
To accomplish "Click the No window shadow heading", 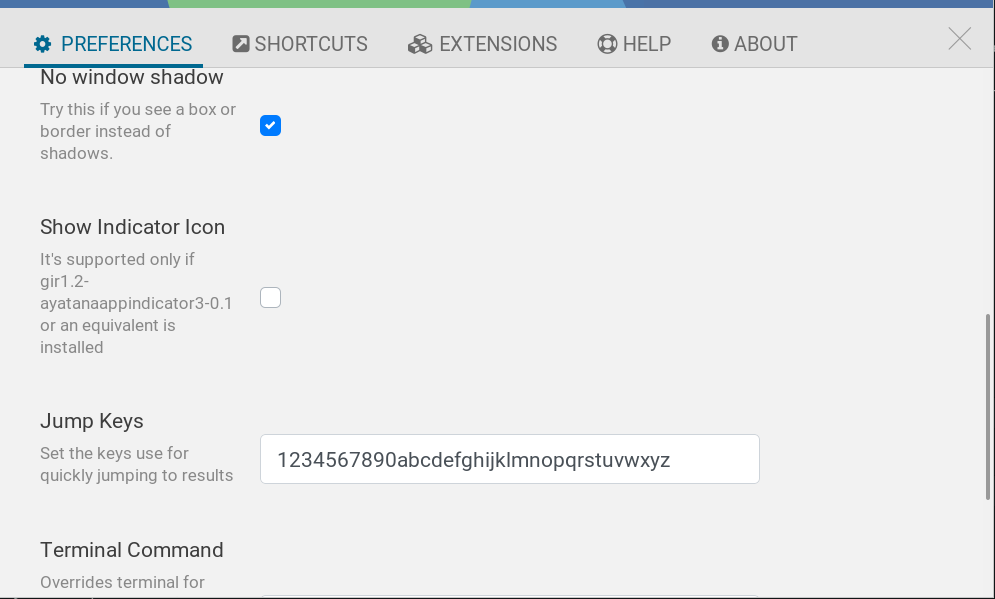I will tap(130, 77).
